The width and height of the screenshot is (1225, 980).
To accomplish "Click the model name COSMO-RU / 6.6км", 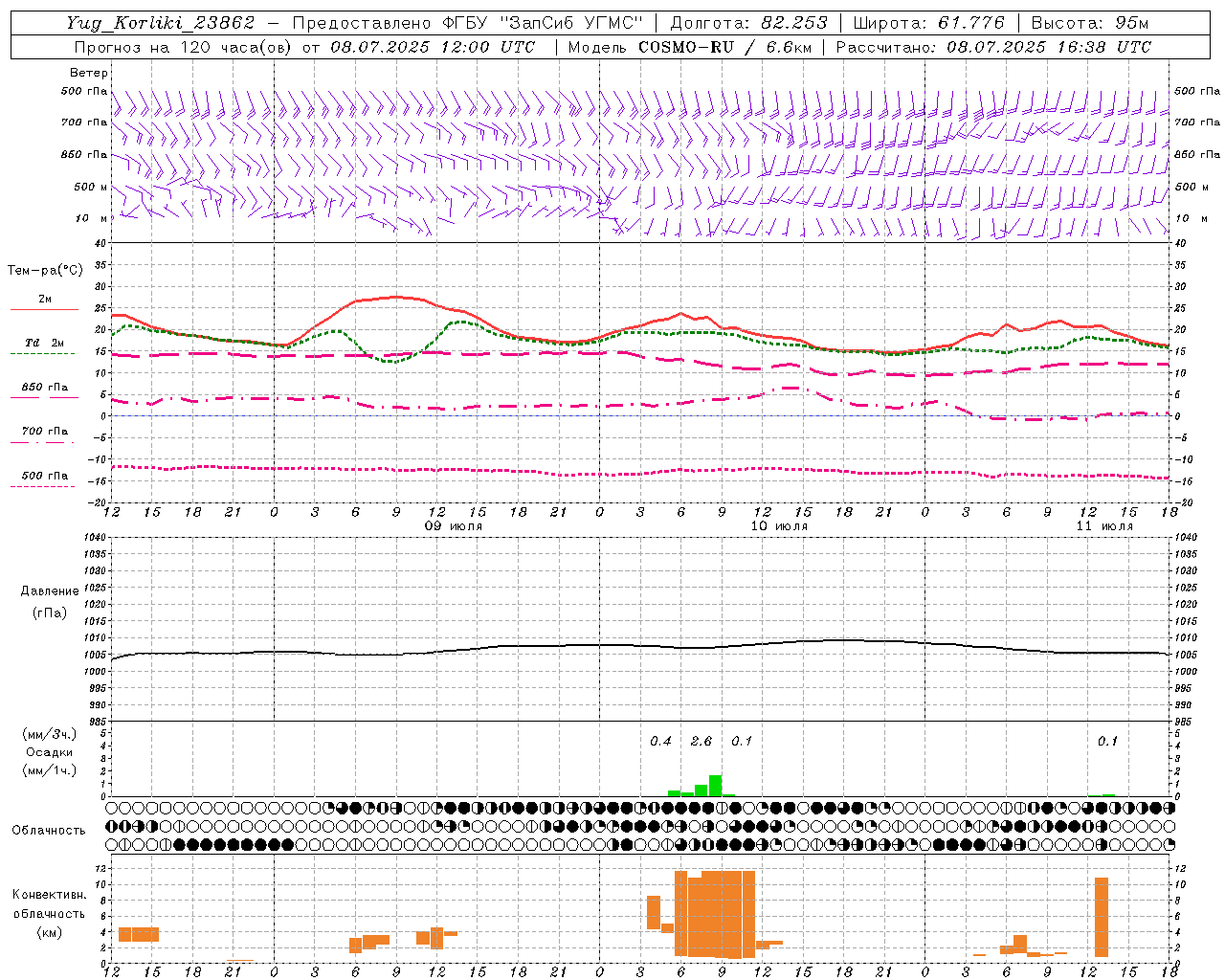I will tap(724, 47).
